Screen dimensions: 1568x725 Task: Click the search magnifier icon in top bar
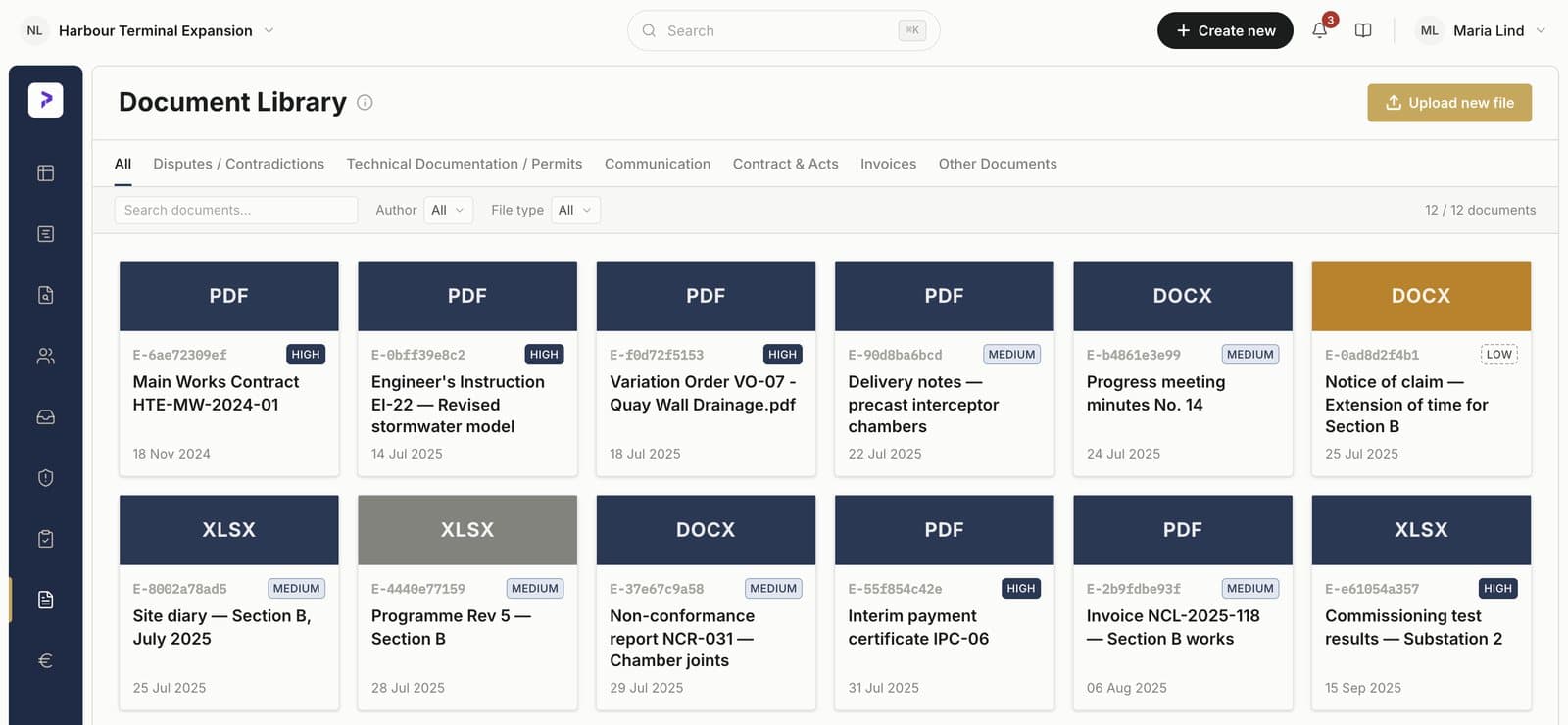[649, 30]
